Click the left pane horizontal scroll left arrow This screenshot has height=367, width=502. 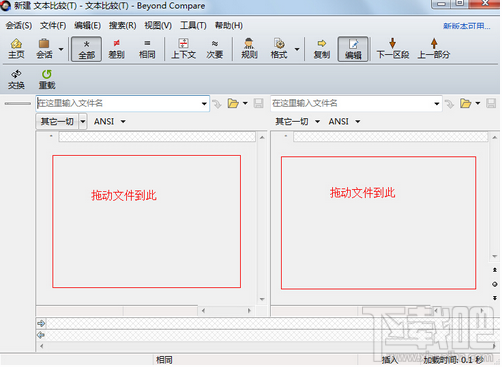point(203,311)
